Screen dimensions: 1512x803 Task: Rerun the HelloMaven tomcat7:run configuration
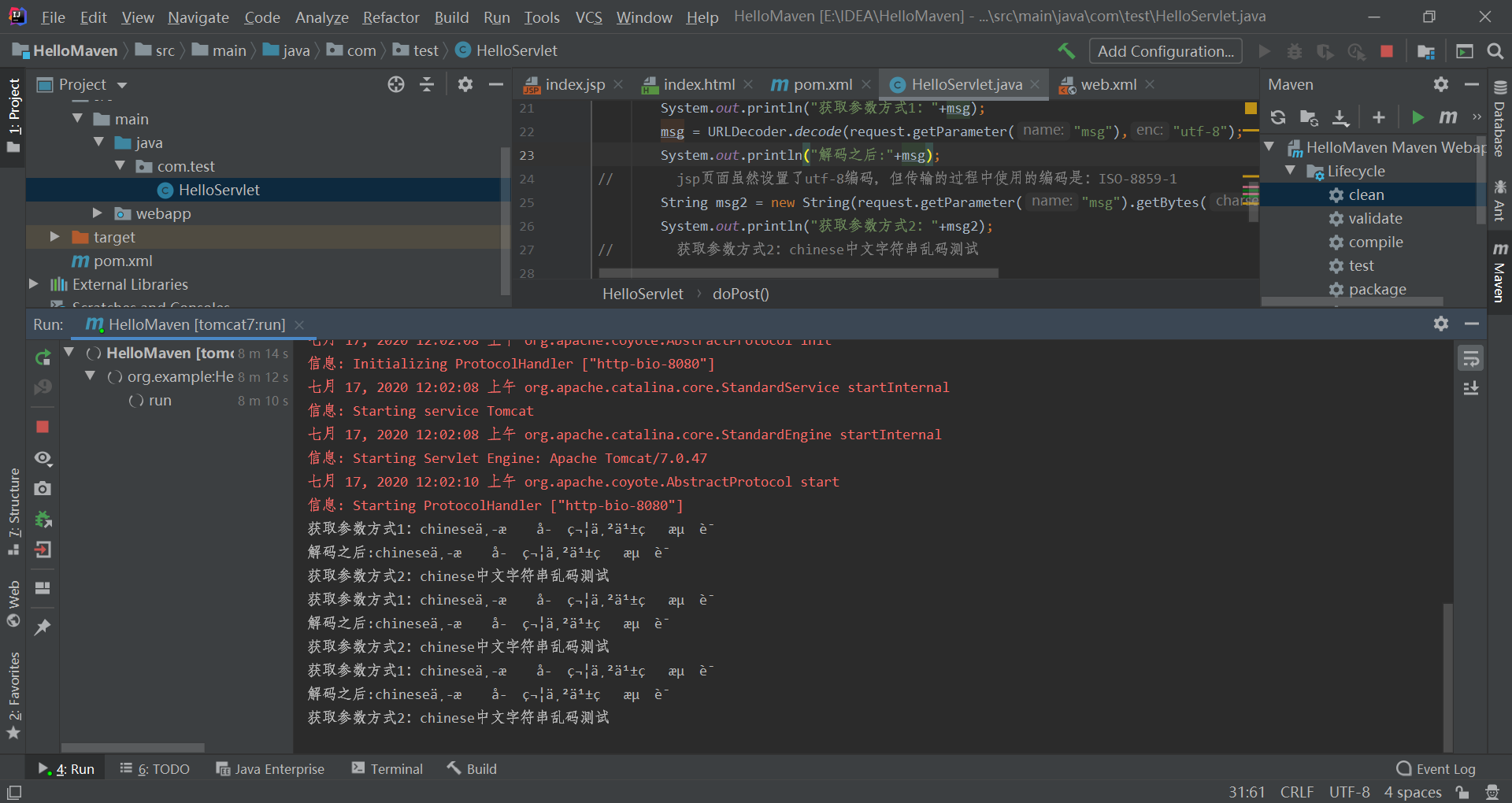[43, 357]
